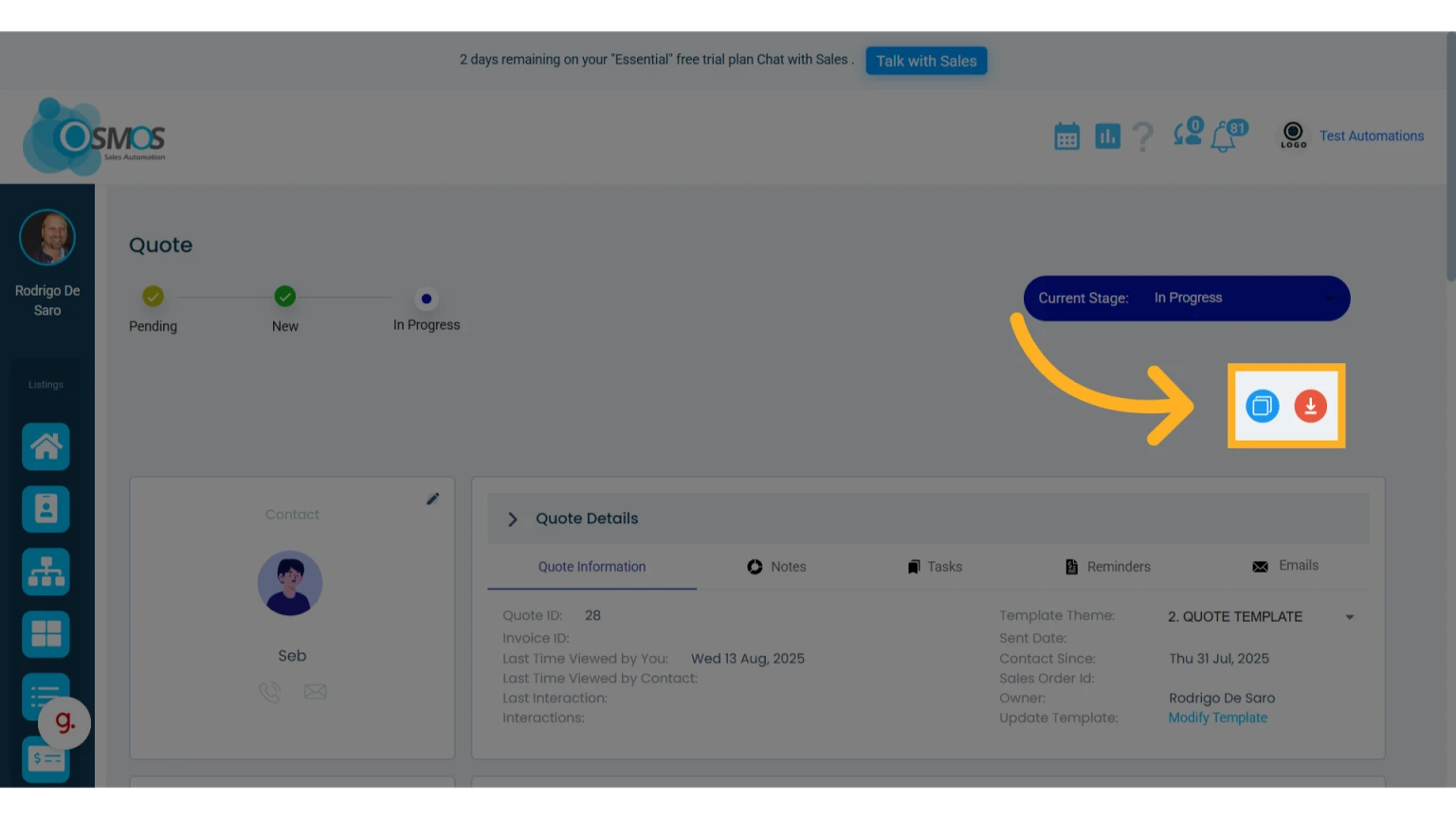Open the contacts notification icon with badge 0
Screen dimensions: 1456x819
coord(1188,133)
